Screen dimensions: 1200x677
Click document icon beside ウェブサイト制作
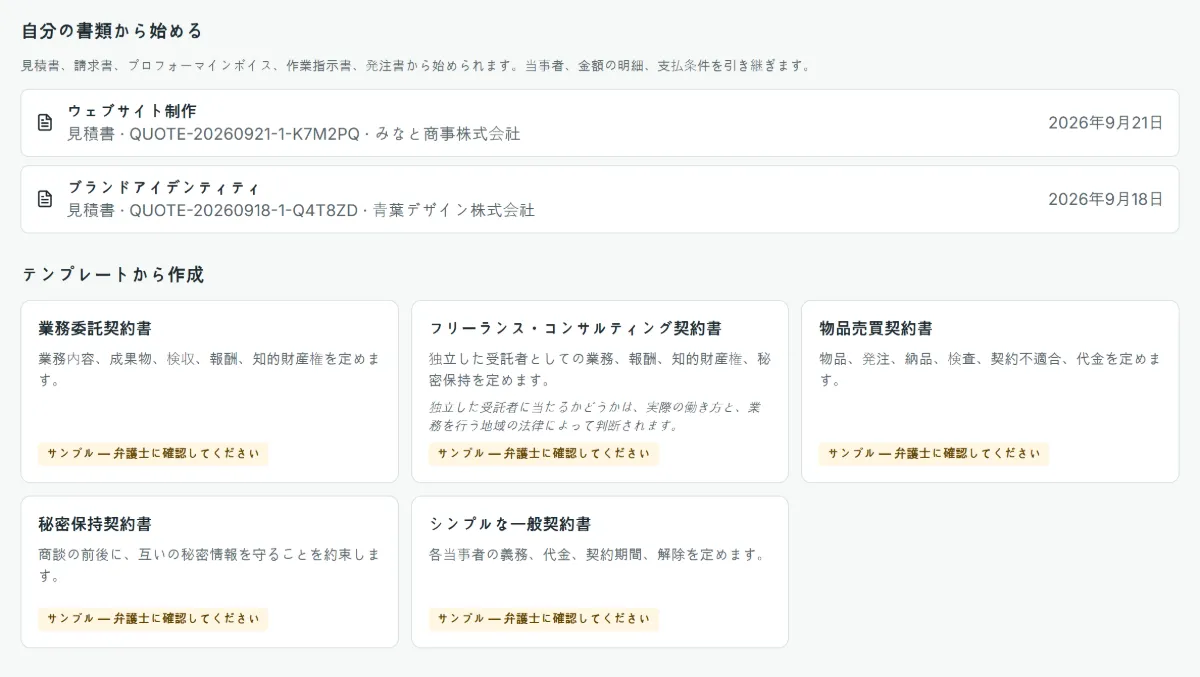click(x=45, y=123)
